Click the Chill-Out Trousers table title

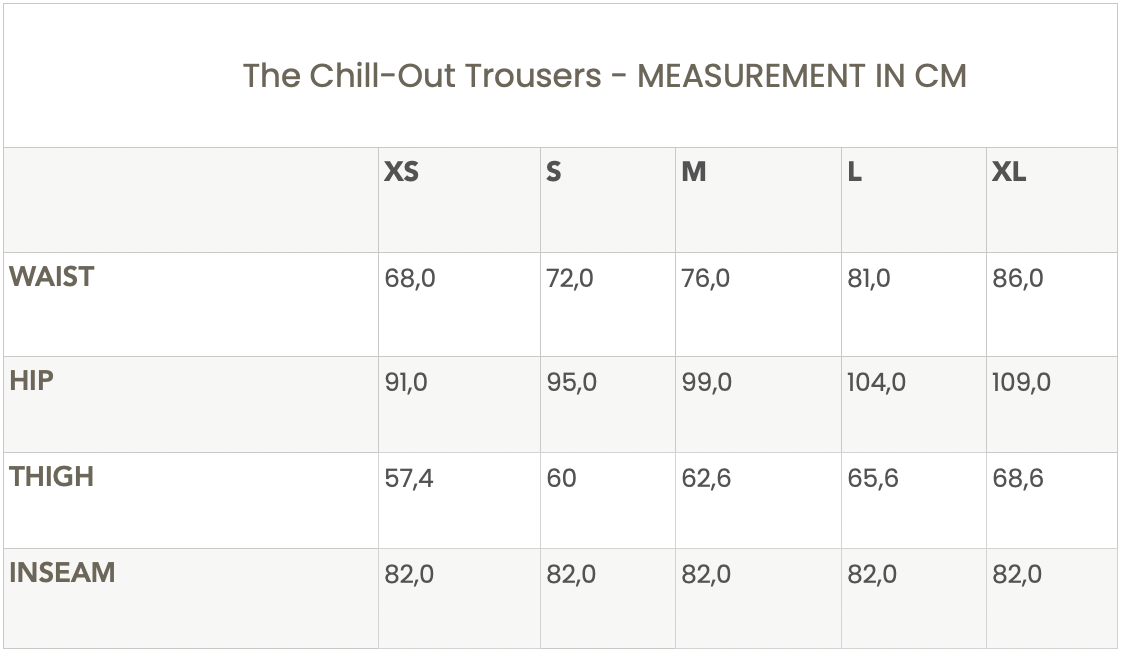coord(604,76)
